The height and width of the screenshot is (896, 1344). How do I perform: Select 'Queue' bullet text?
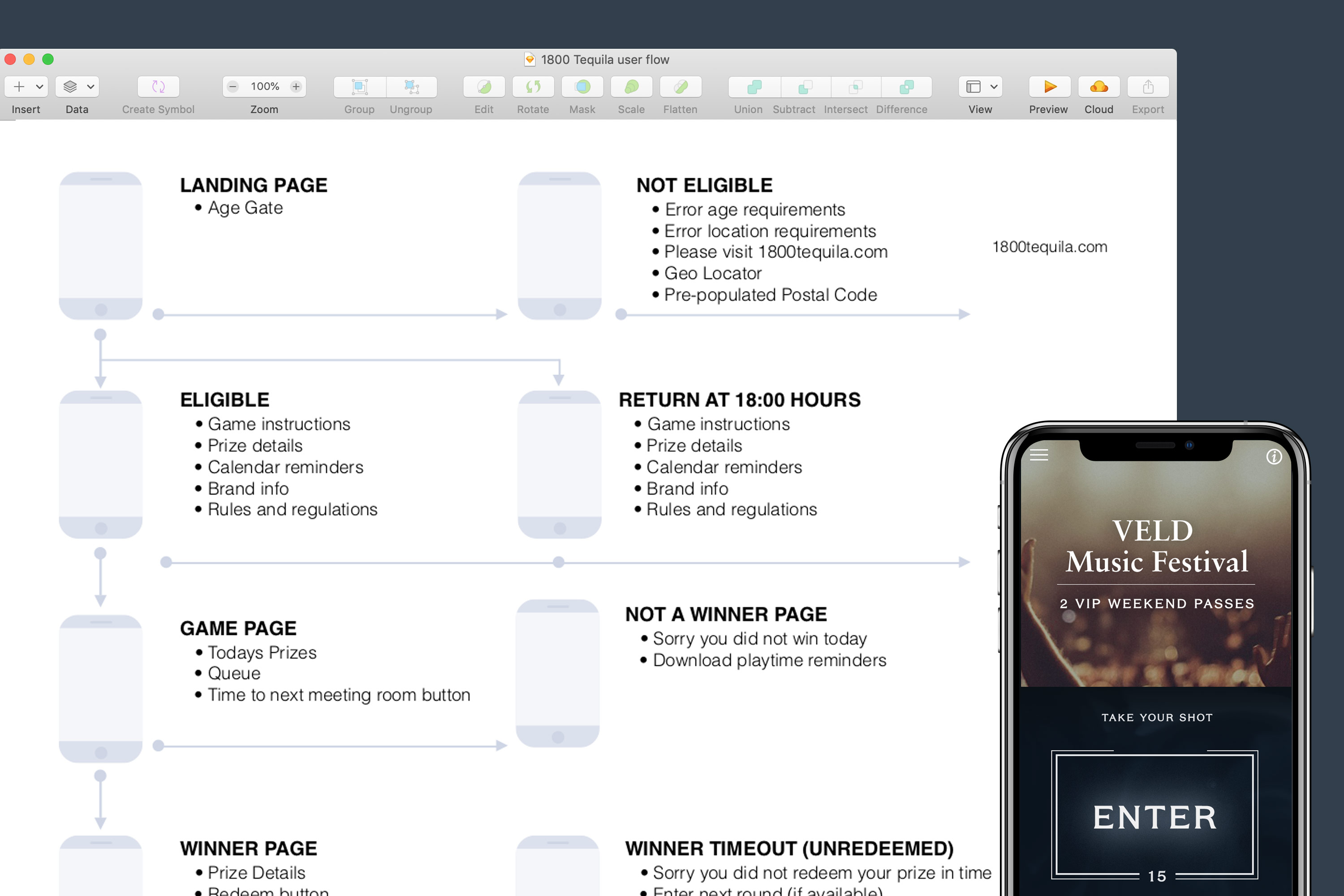point(234,673)
